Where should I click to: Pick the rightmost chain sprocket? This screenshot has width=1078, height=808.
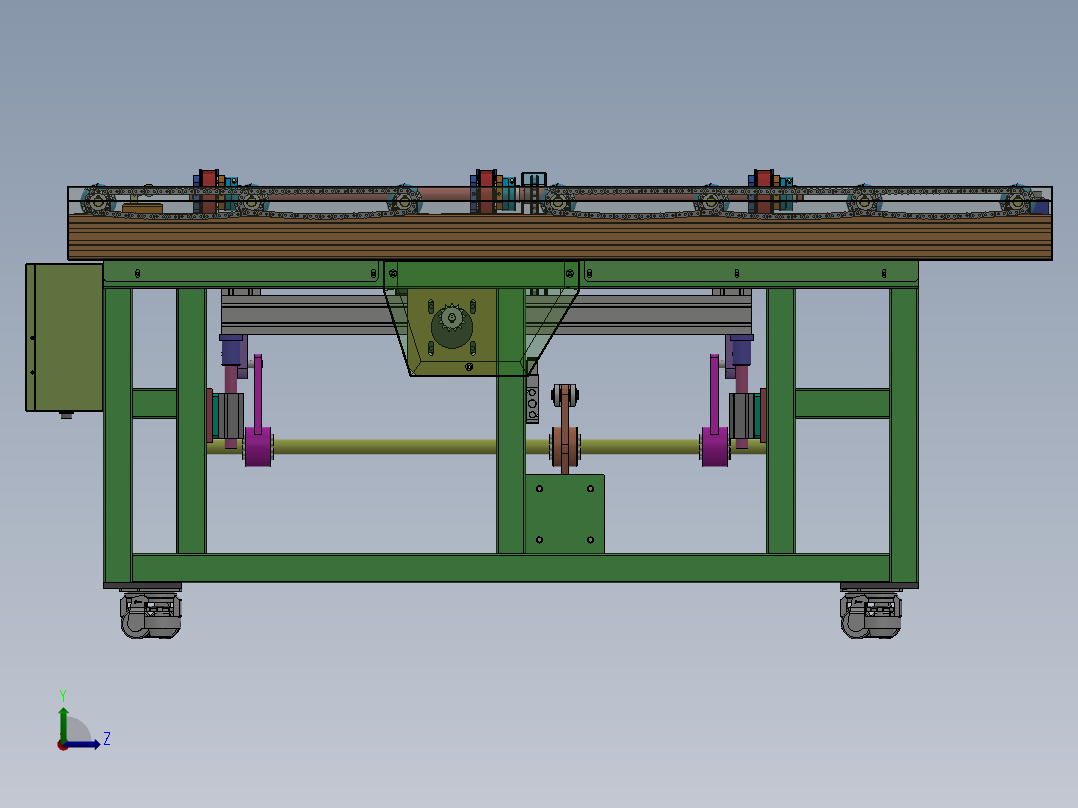pyautogui.click(x=1018, y=201)
